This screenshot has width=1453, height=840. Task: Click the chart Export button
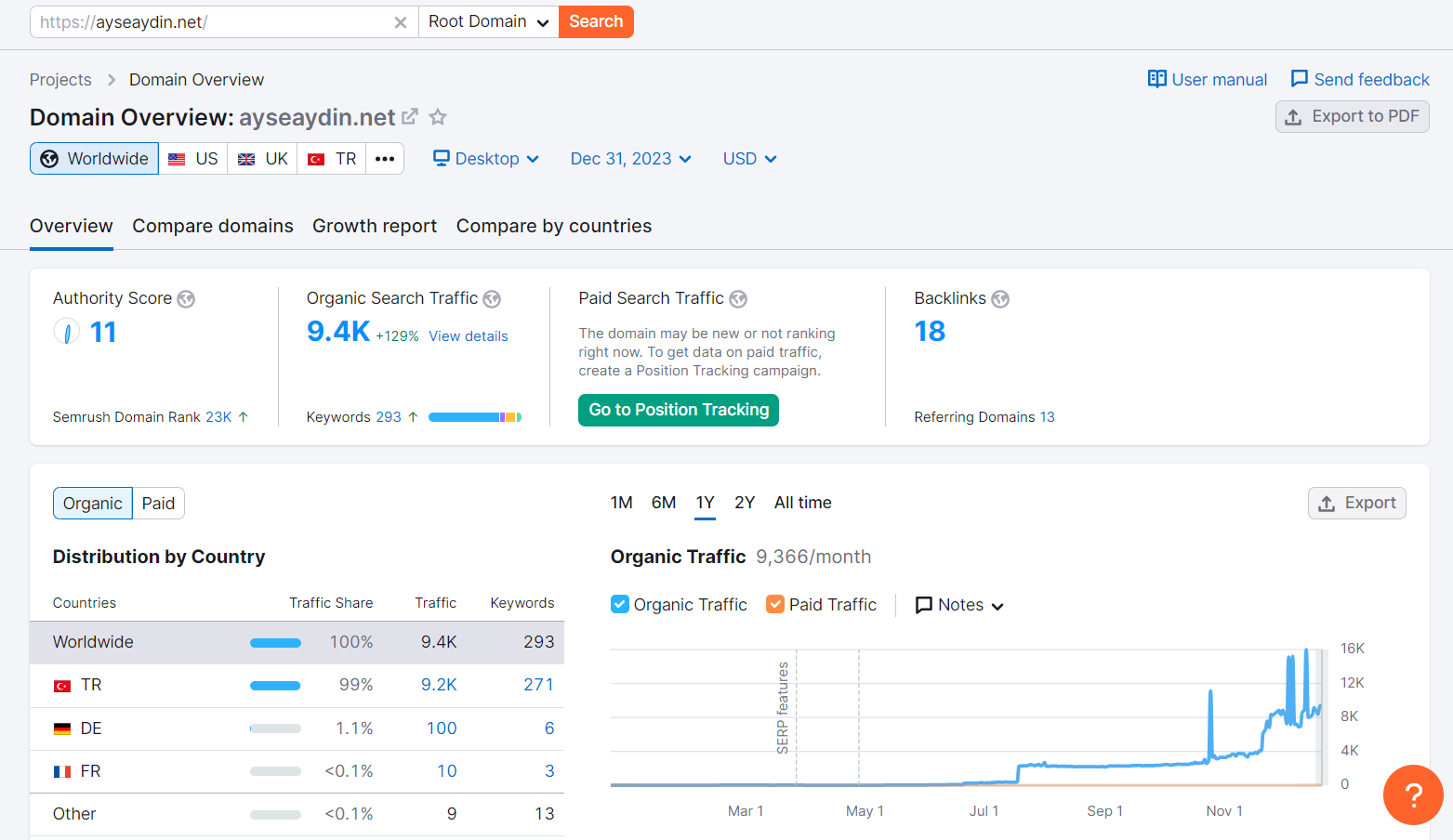click(x=1357, y=503)
